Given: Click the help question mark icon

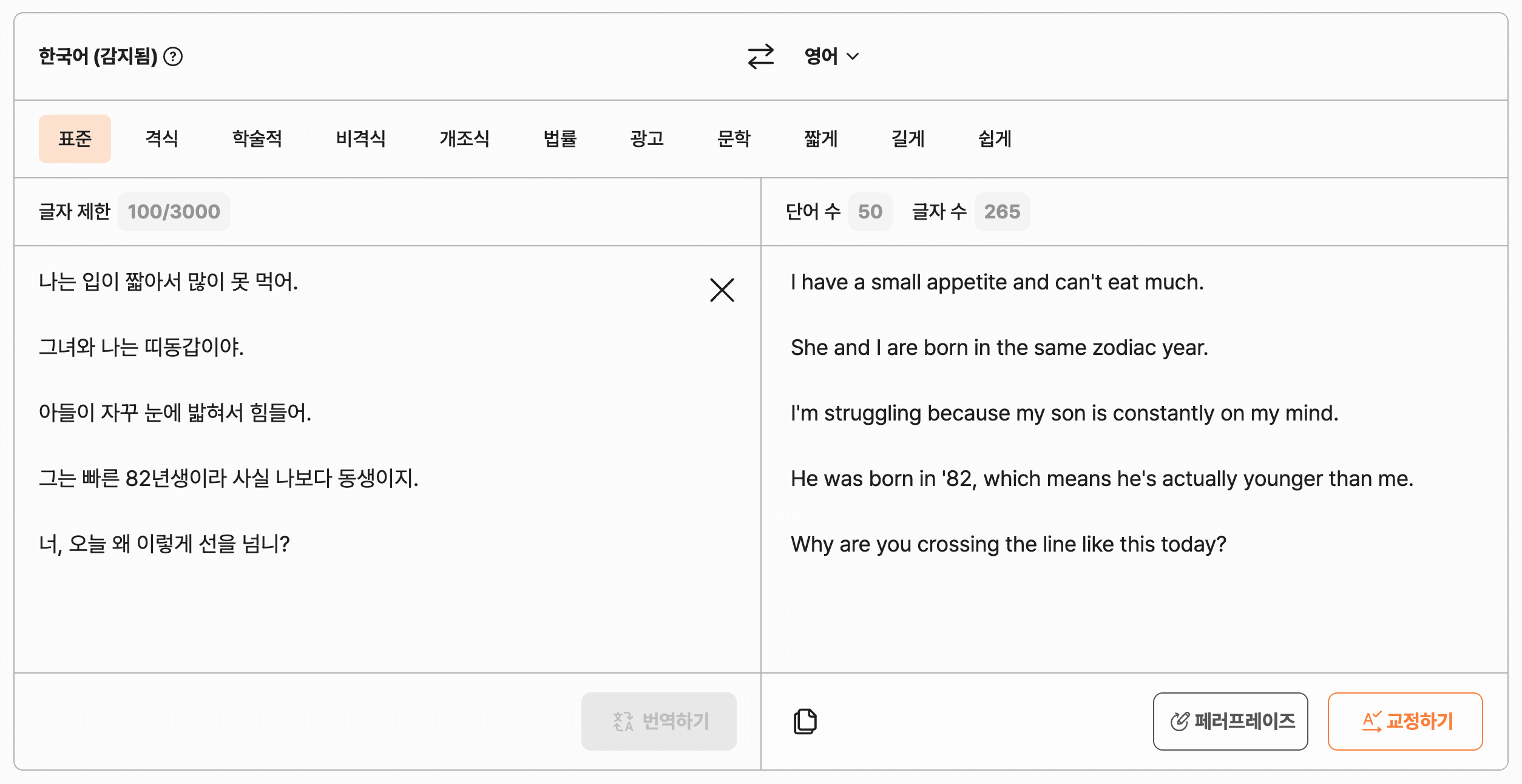Looking at the screenshot, I should coord(173,56).
